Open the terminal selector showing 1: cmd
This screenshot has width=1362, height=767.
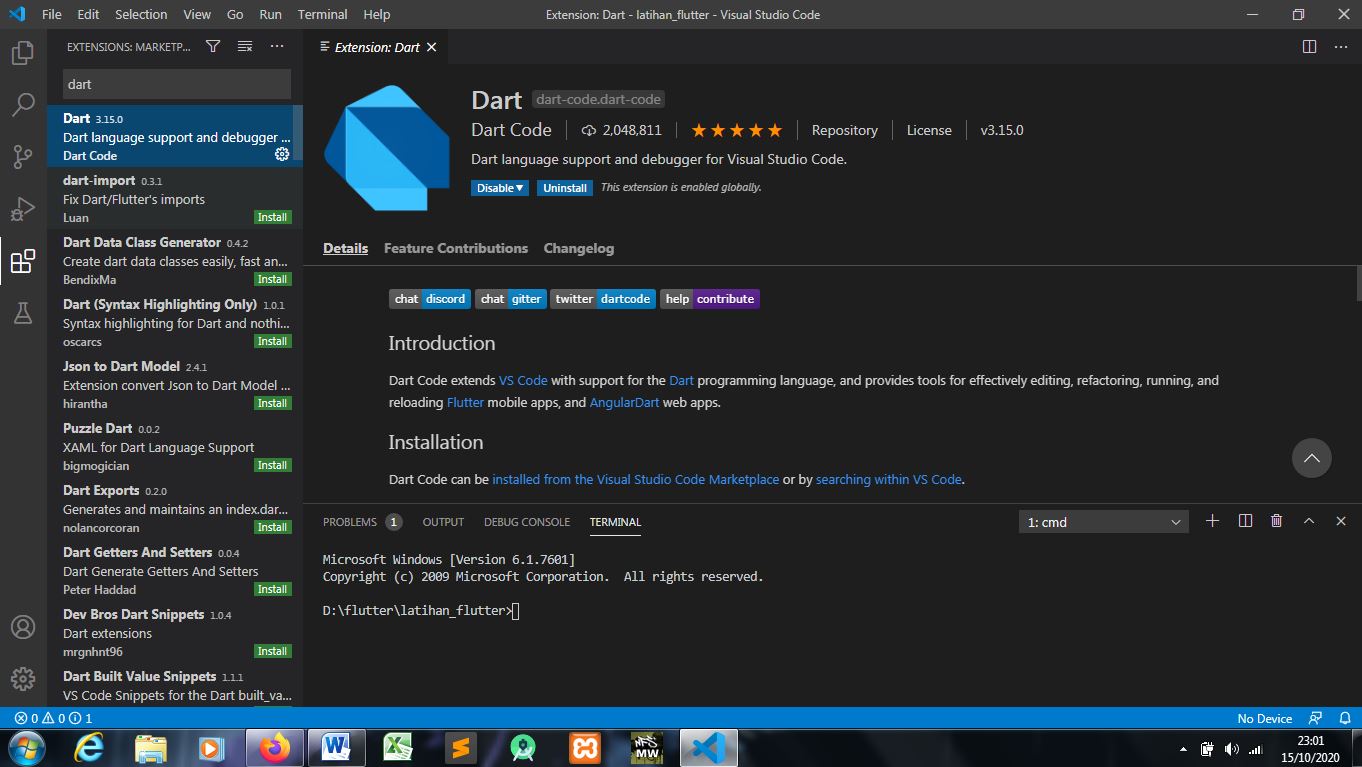[1103, 521]
